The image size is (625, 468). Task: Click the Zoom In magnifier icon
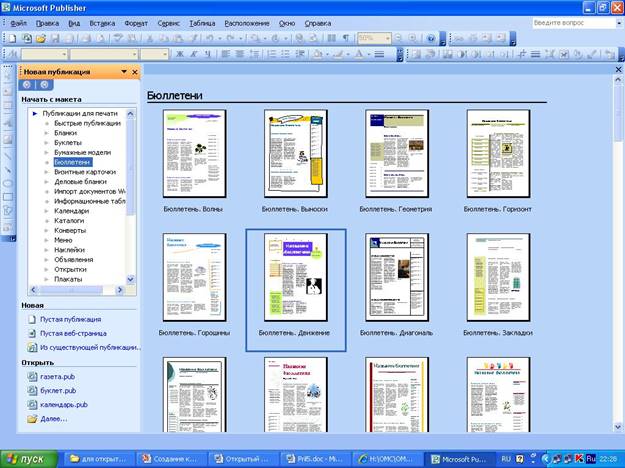[412, 38]
